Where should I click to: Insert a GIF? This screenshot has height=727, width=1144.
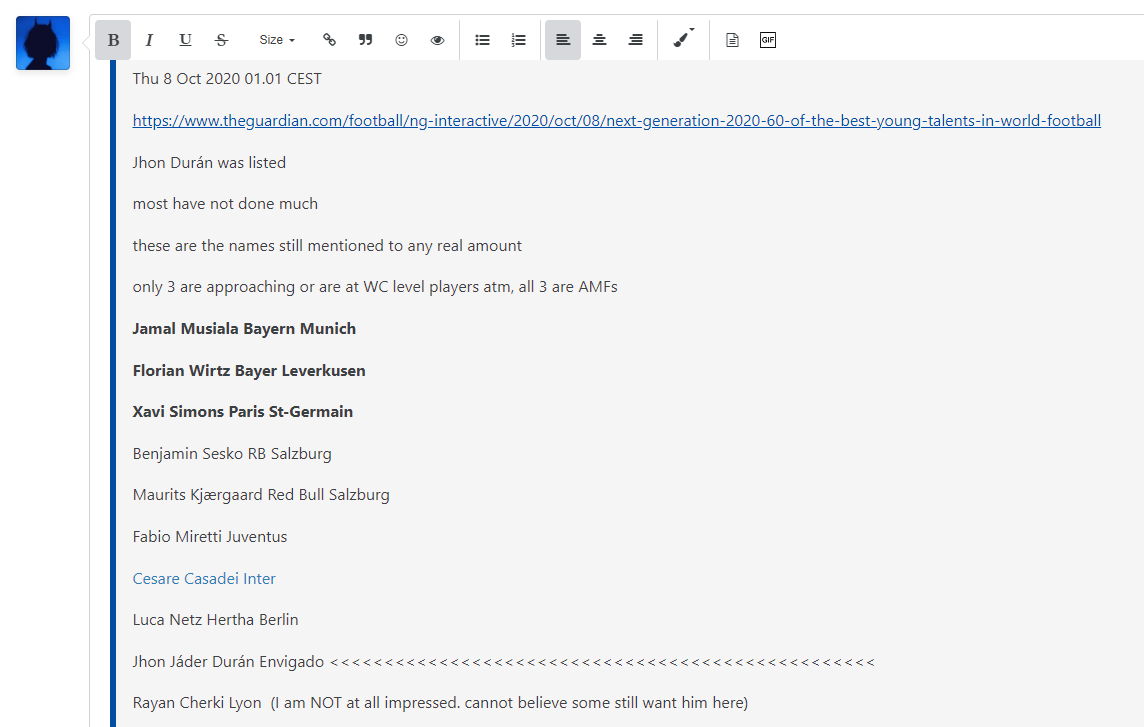pos(768,40)
